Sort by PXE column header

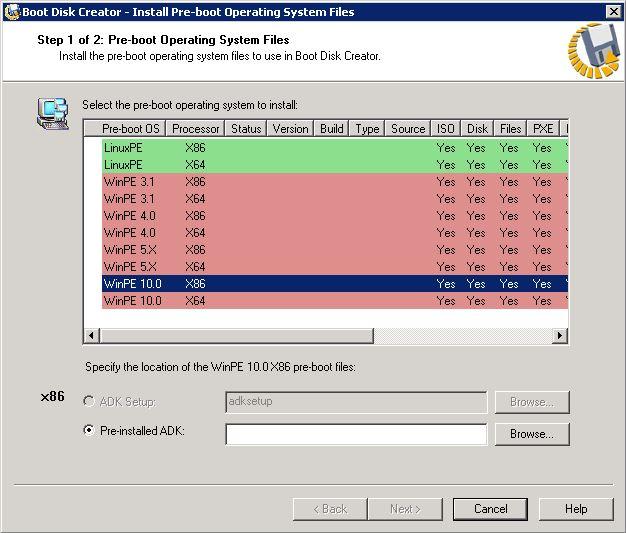543,129
